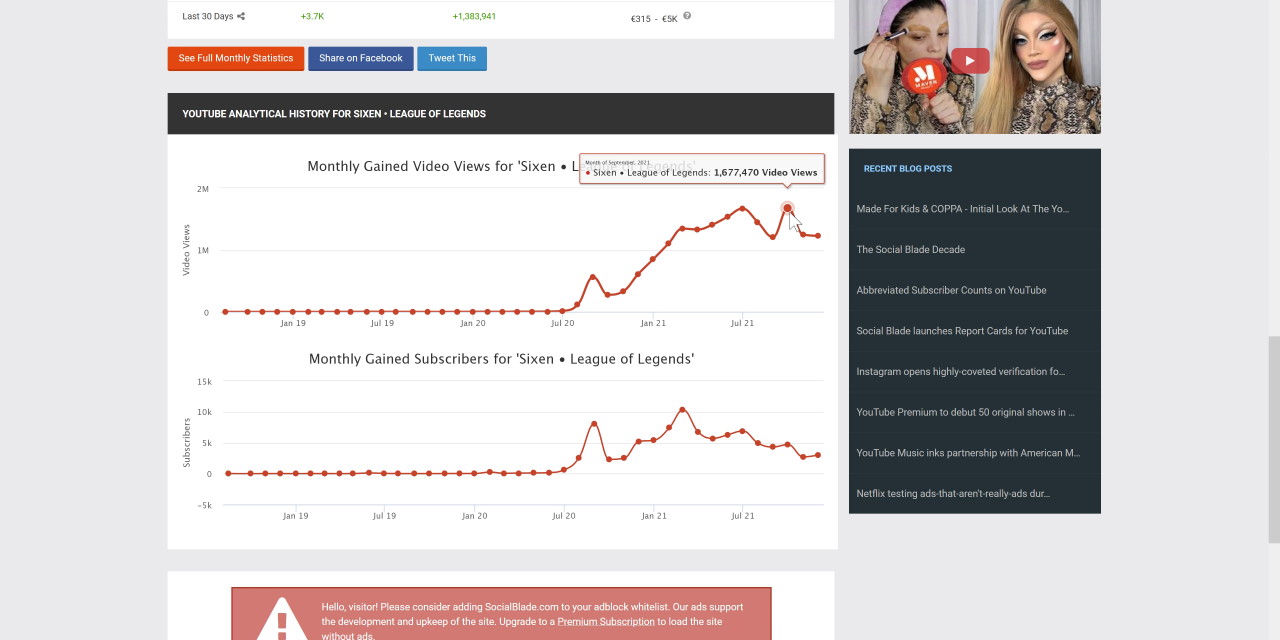The width and height of the screenshot is (1280, 640).
Task: Open 'YouTube Premium to debut 50 original shows' post
Action: [965, 412]
